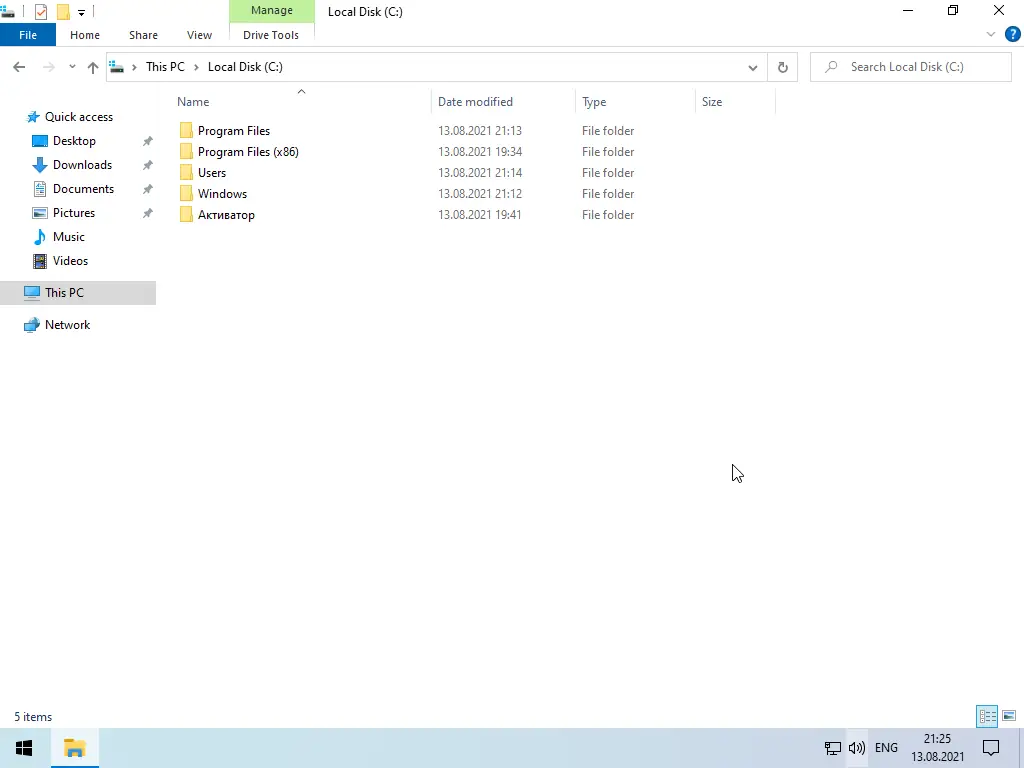
Task: Open Videos in the navigation pane
Action: click(x=70, y=261)
